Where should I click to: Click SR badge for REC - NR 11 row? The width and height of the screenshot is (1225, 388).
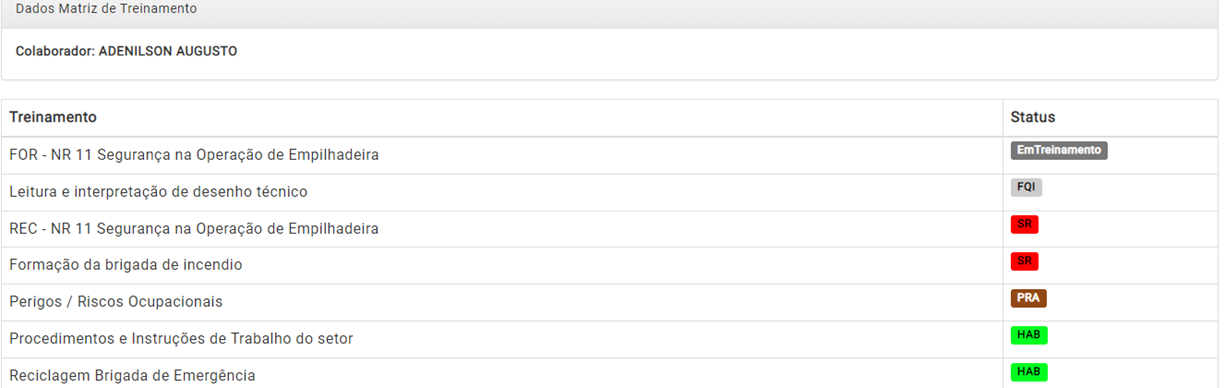point(1024,224)
